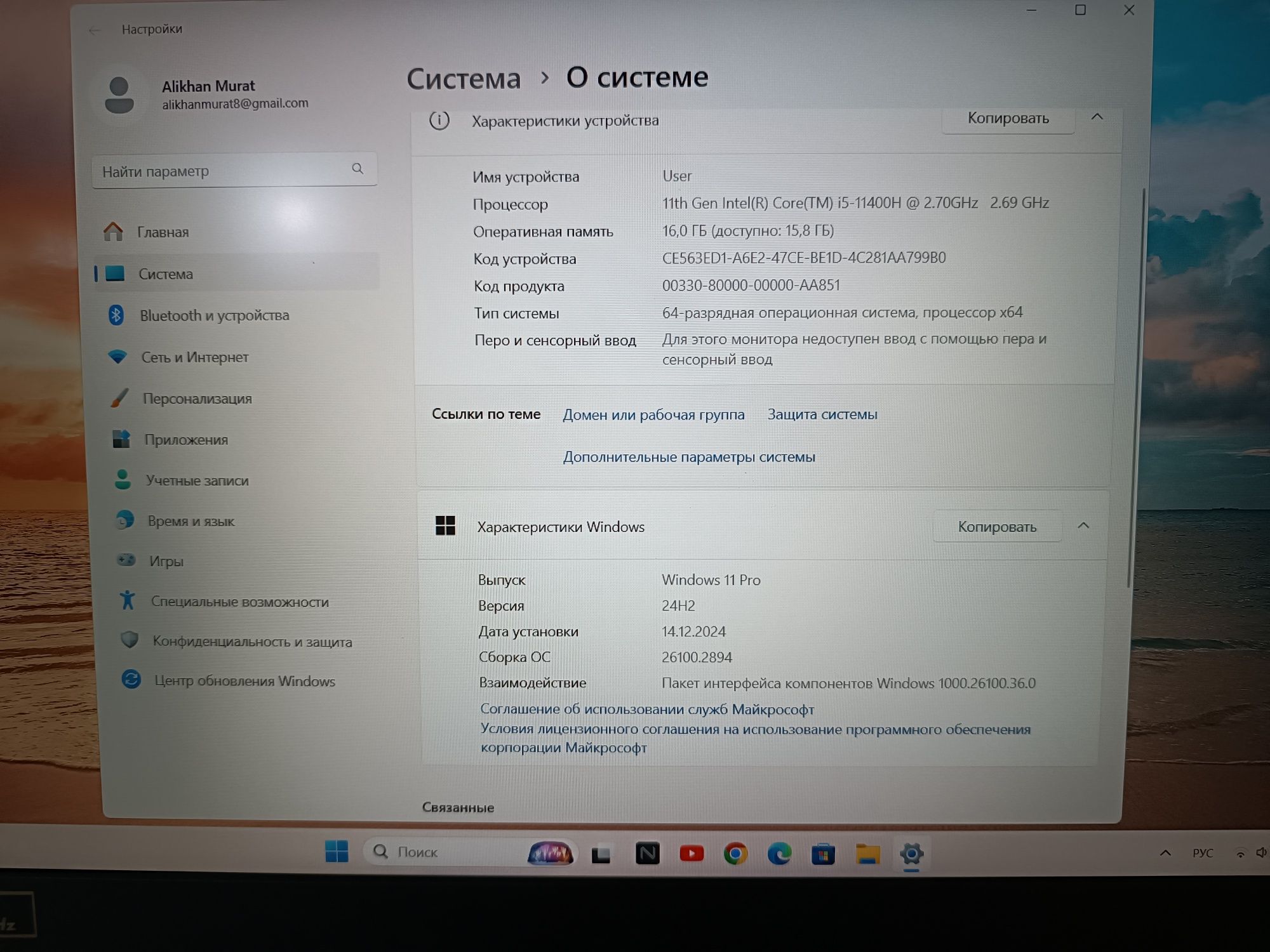This screenshot has width=1270, height=952.
Task: Click the home icon beside Главная
Action: click(x=114, y=232)
